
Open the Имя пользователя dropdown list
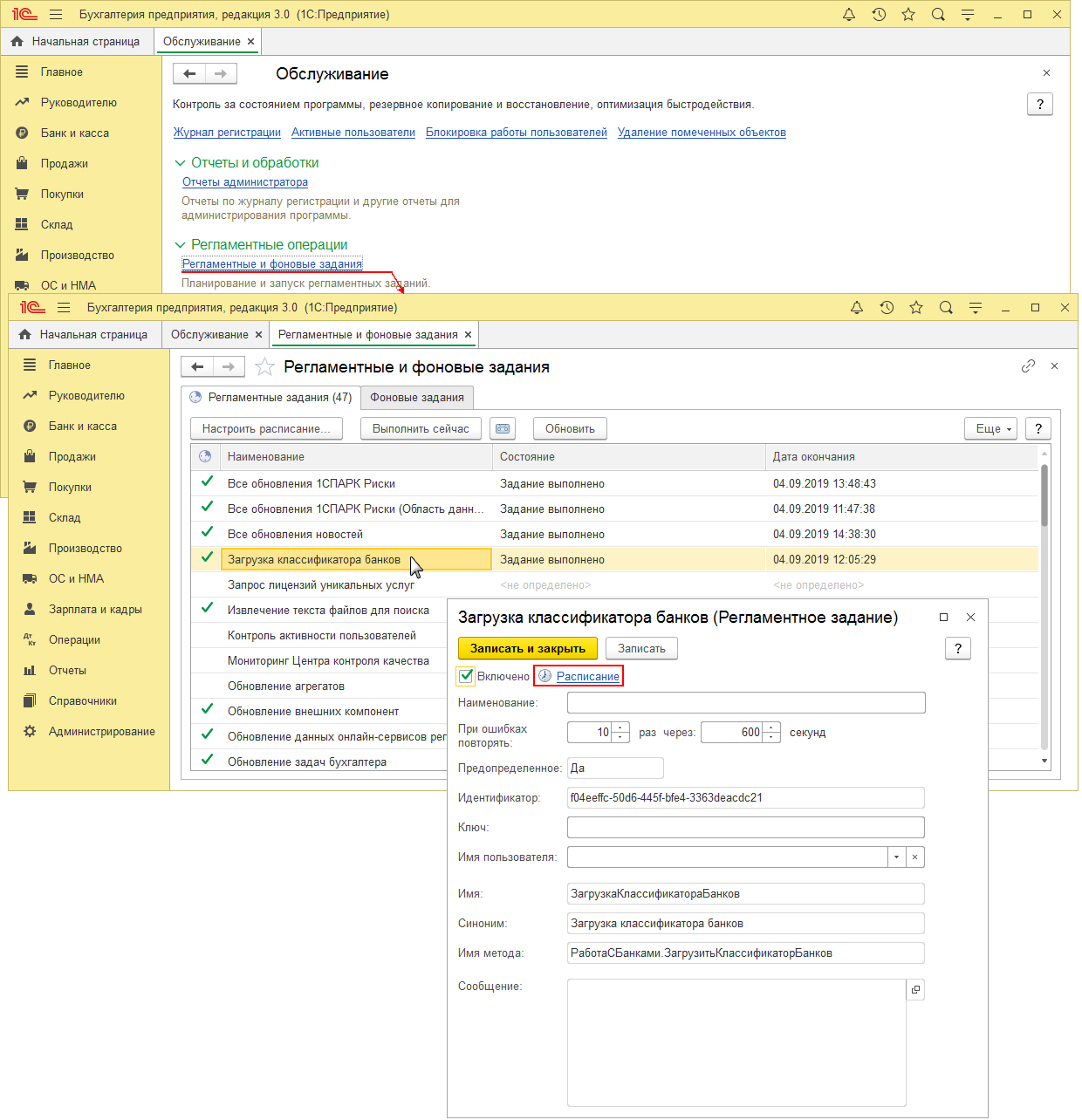point(896,857)
